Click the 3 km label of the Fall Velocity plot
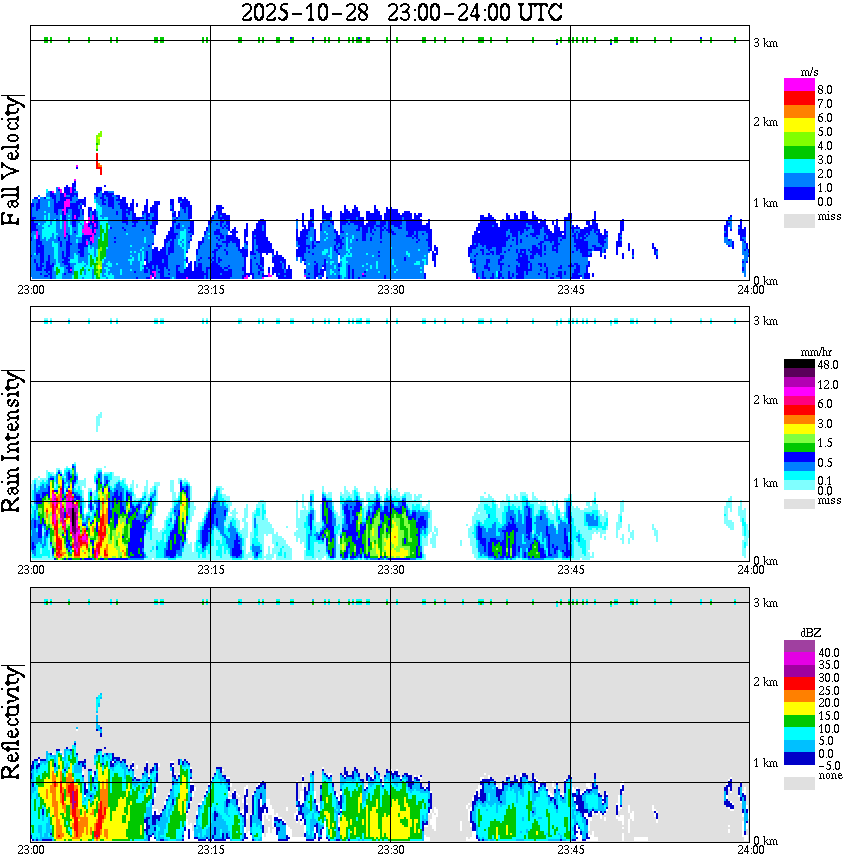This screenshot has height=868, width=850. tap(765, 43)
